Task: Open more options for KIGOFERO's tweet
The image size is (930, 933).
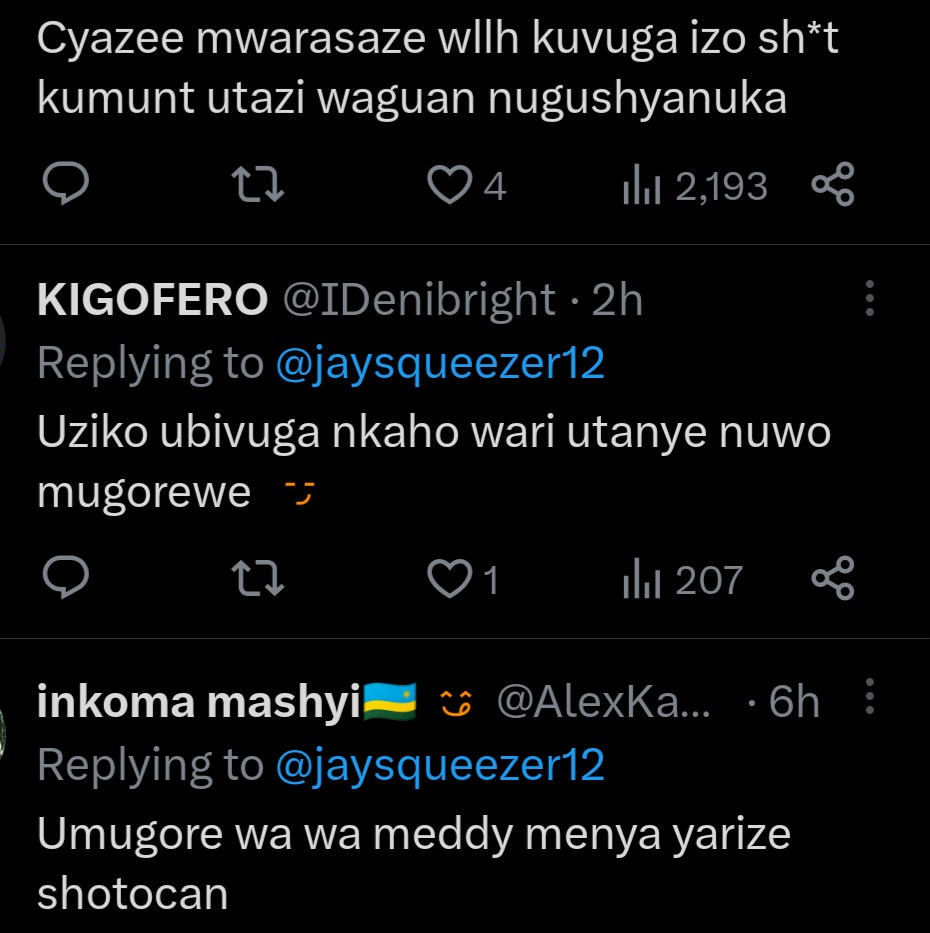Action: coord(870,298)
